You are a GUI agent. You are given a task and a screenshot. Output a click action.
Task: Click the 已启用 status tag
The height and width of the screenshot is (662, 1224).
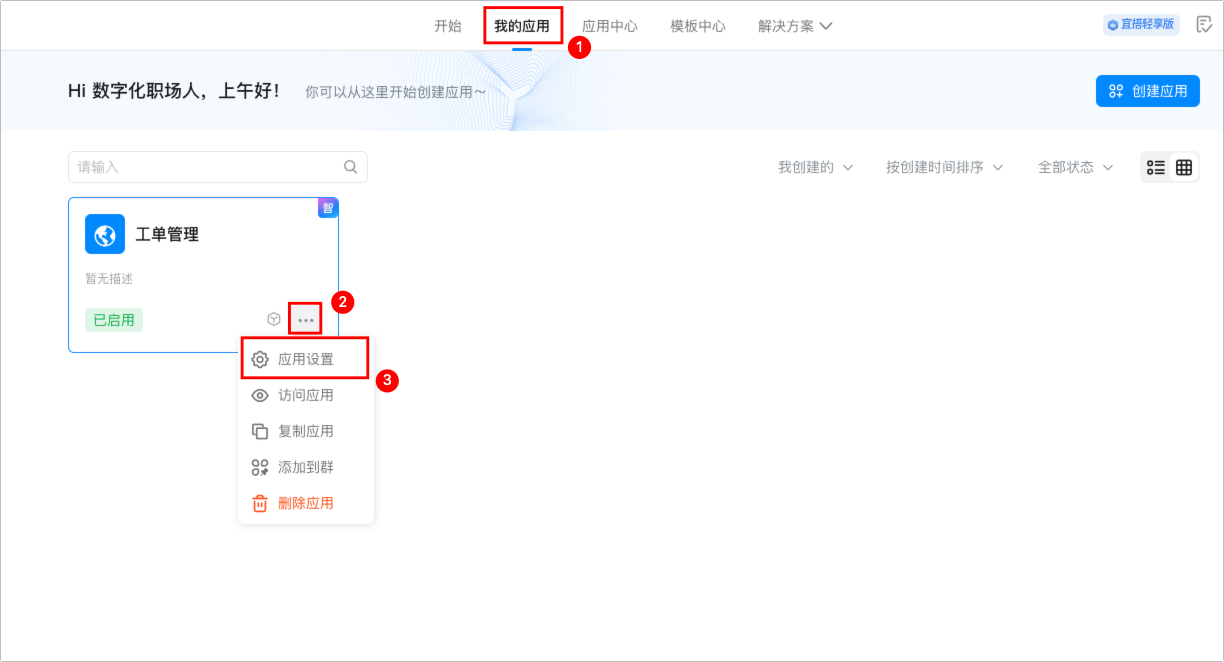tap(114, 320)
